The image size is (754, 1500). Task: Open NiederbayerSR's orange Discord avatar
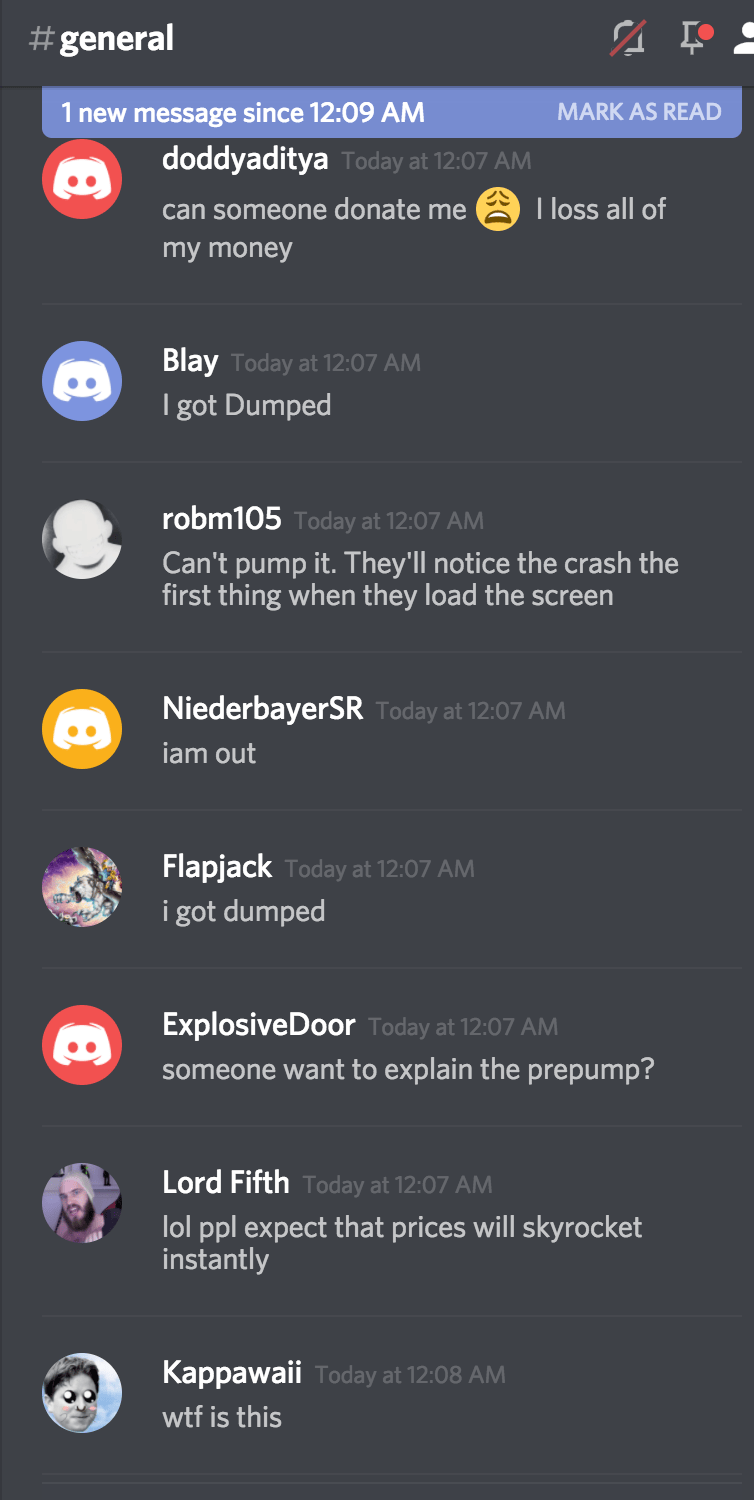click(x=82, y=729)
